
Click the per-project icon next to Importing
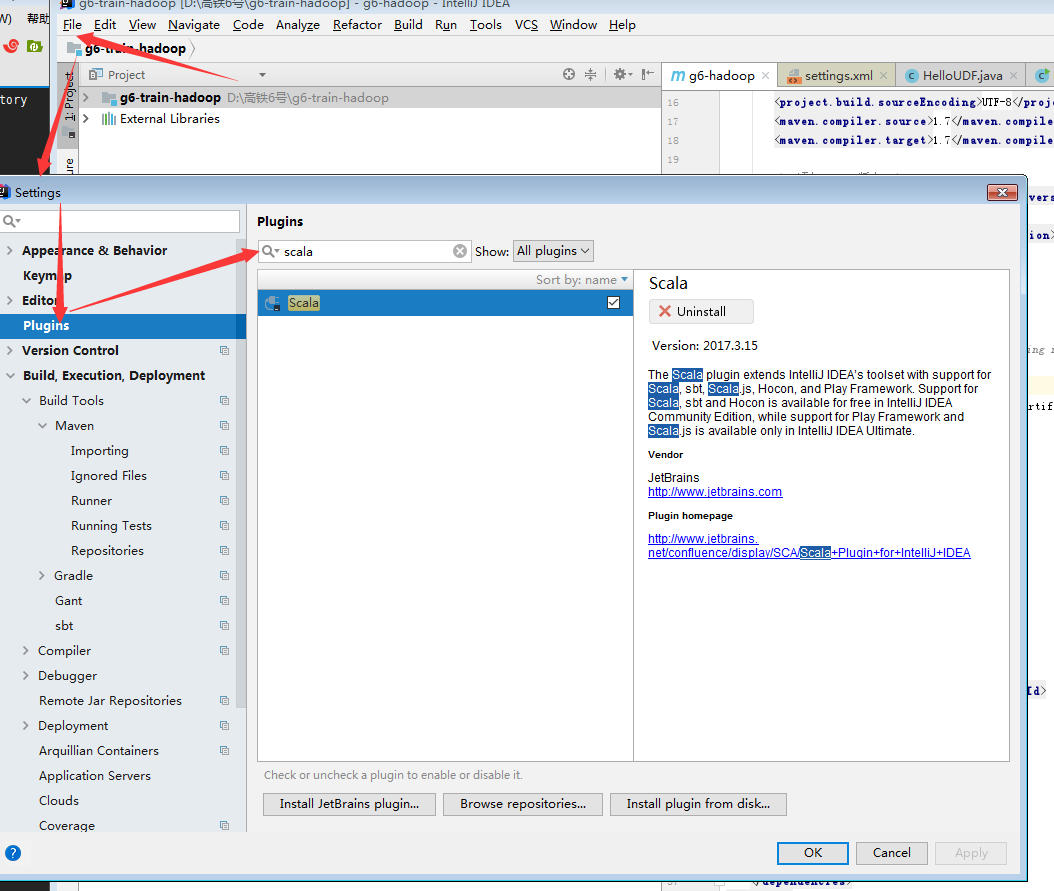click(225, 450)
